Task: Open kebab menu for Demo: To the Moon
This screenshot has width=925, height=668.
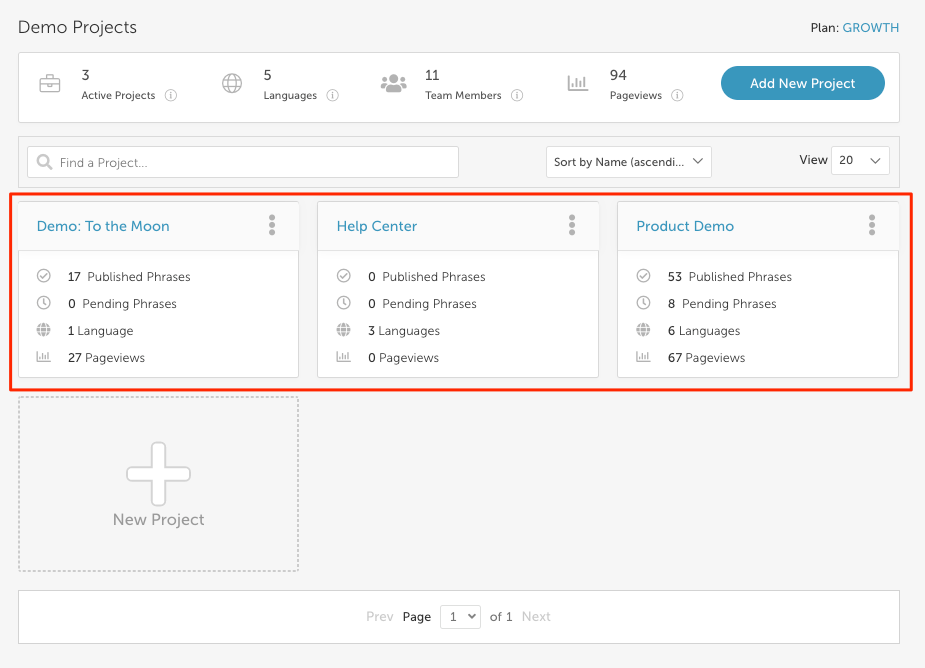Action: click(272, 225)
